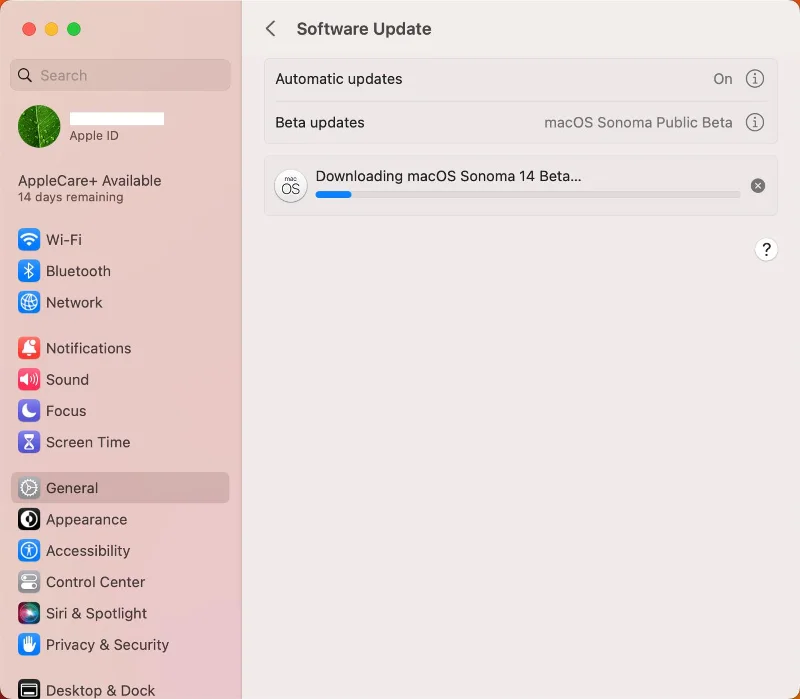Select Wi-Fi label in the sidebar
Viewport: 800px width, 699px height.
(64, 240)
